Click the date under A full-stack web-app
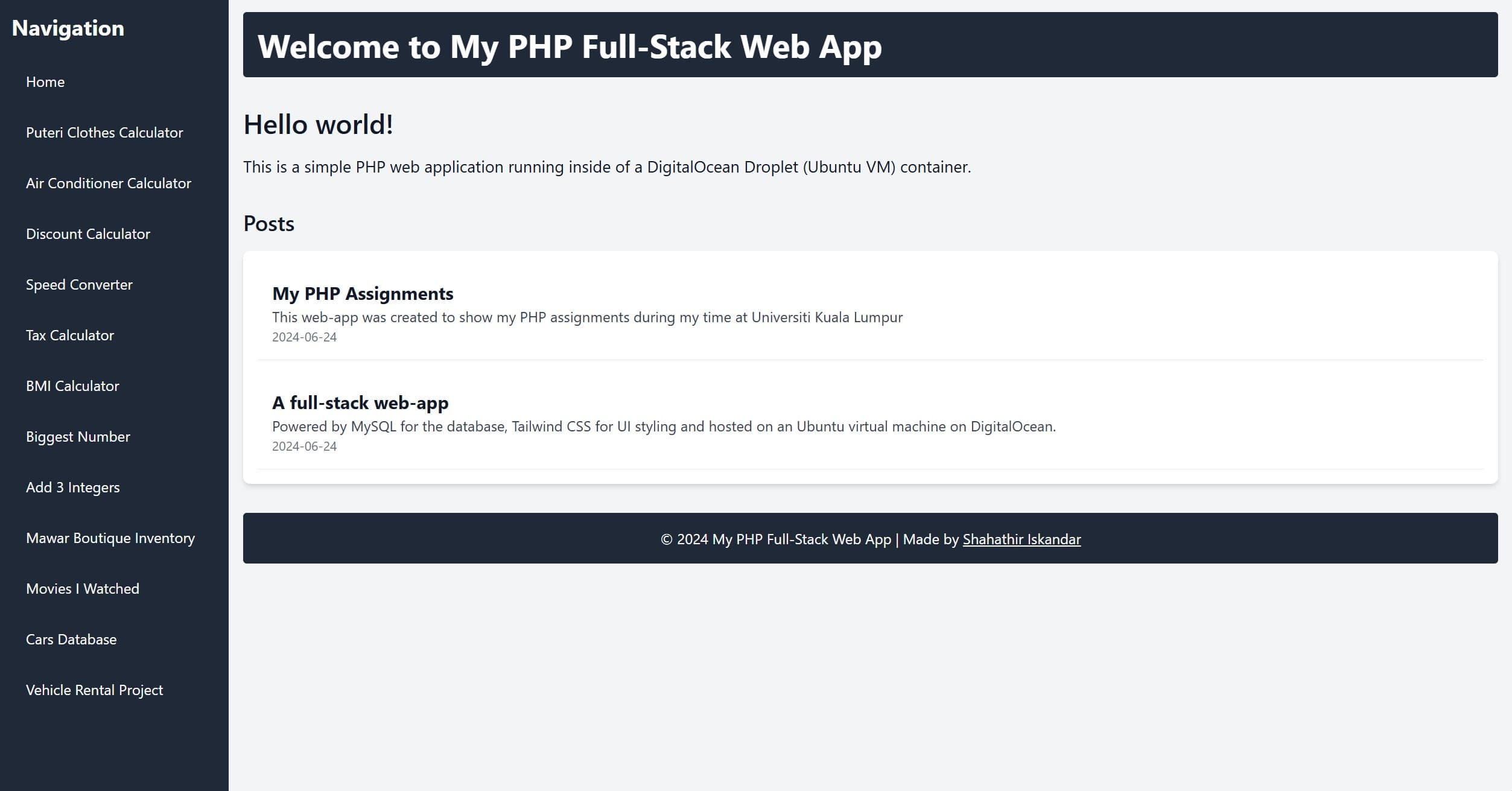Screen dimensions: 1512x791 pos(304,446)
